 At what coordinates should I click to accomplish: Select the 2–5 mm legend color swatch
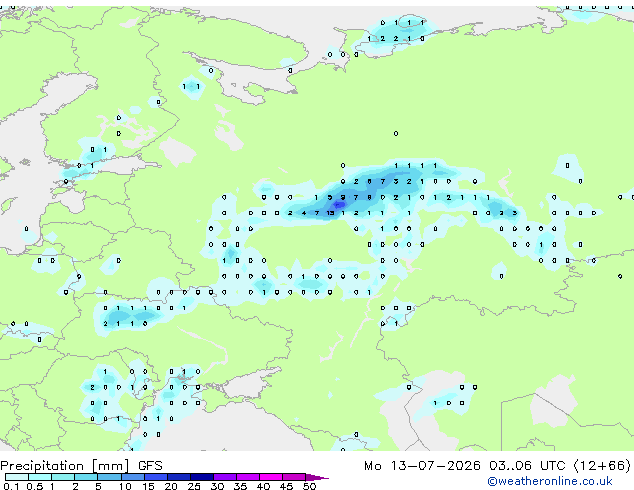coord(86,477)
